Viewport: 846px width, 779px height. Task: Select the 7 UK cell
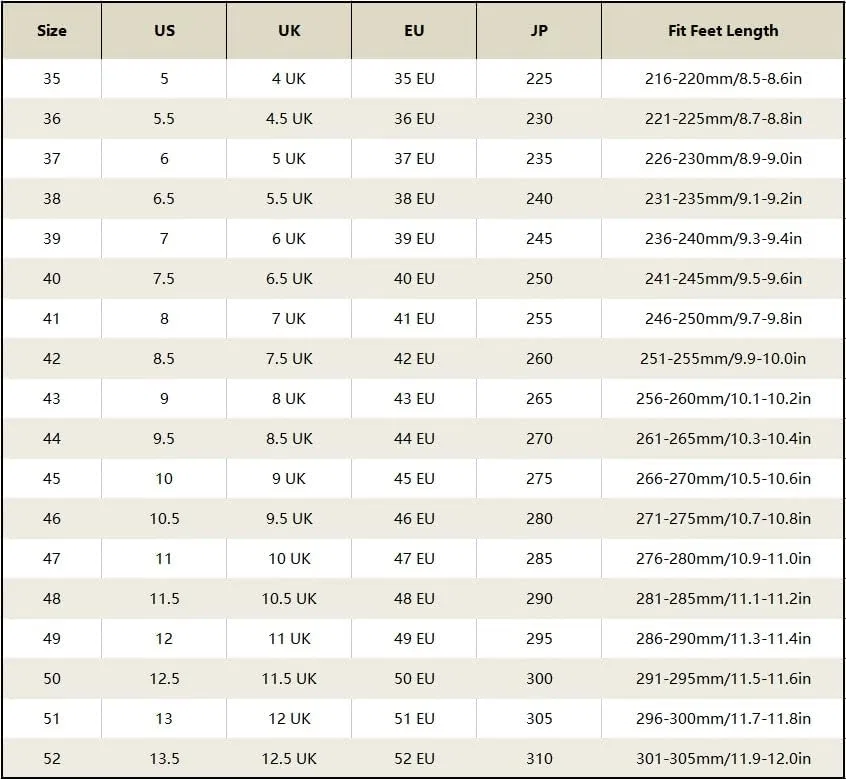tap(289, 318)
